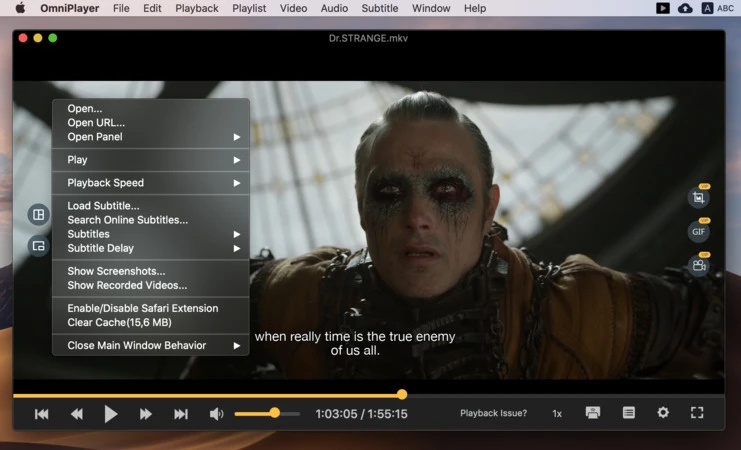The image size is (741, 450).
Task: Click the screenshot capture icon
Action: coord(698,198)
